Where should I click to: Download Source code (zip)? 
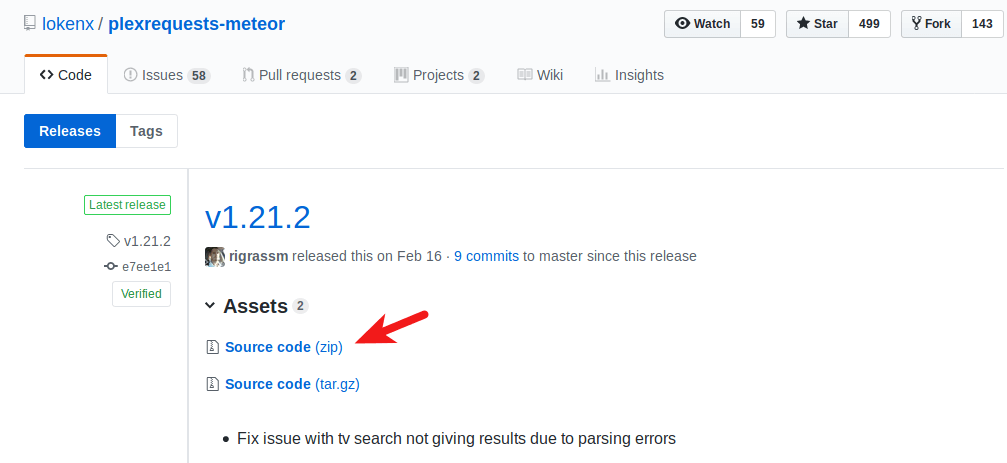tap(284, 347)
